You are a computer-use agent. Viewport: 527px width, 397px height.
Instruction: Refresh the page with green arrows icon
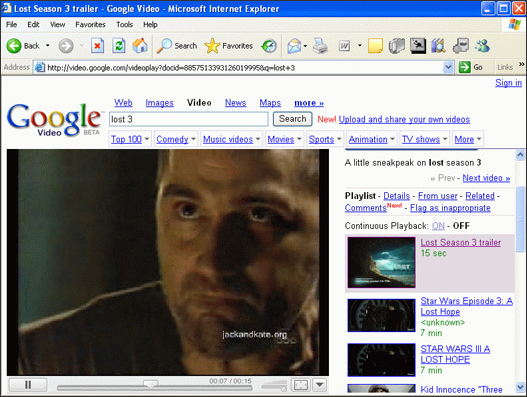(x=119, y=46)
